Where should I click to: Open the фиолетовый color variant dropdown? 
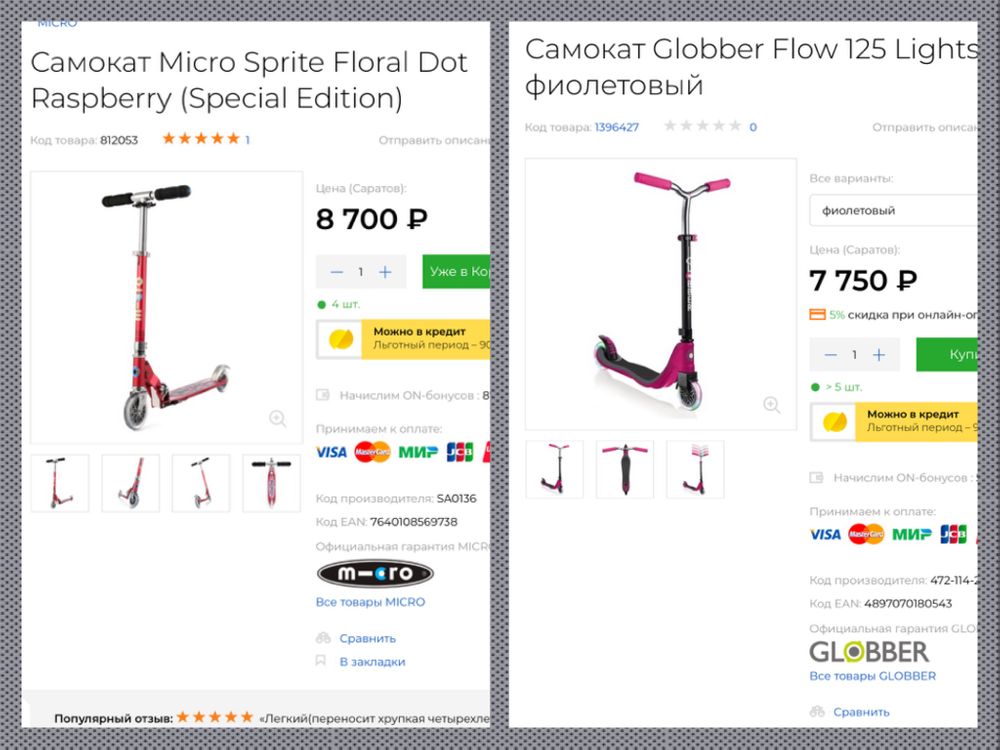click(895, 211)
